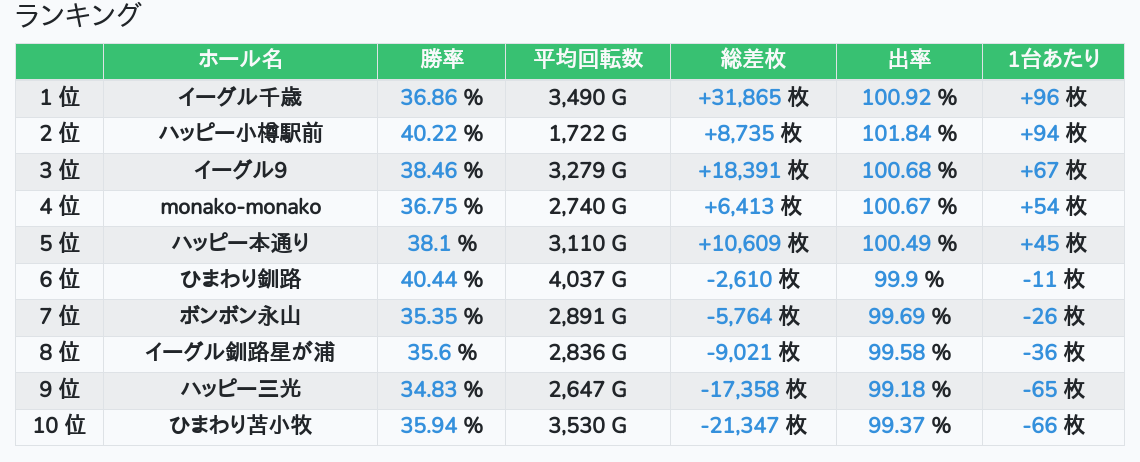Screen dimensions: 1140x462
Task: Open the 36.86 win rate link
Action: click(x=428, y=97)
